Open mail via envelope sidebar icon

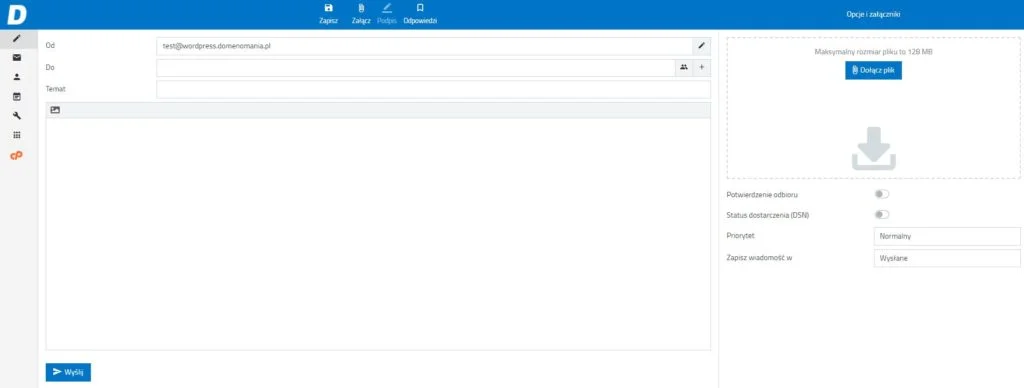(x=17, y=57)
